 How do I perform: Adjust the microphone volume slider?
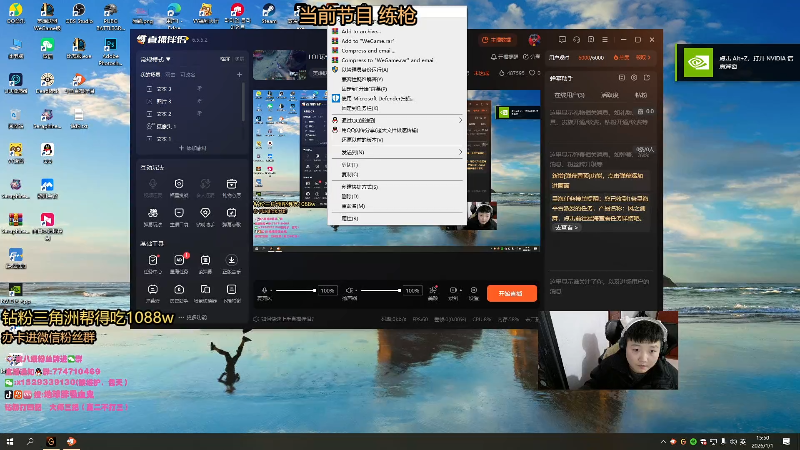pos(296,290)
